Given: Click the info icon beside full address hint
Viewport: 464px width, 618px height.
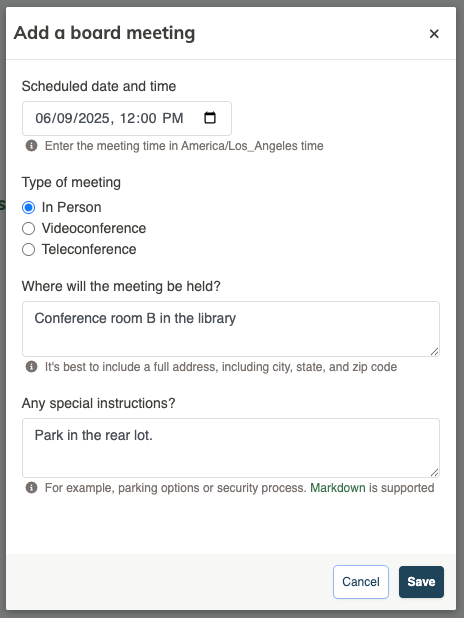Looking at the screenshot, I should coord(32,367).
